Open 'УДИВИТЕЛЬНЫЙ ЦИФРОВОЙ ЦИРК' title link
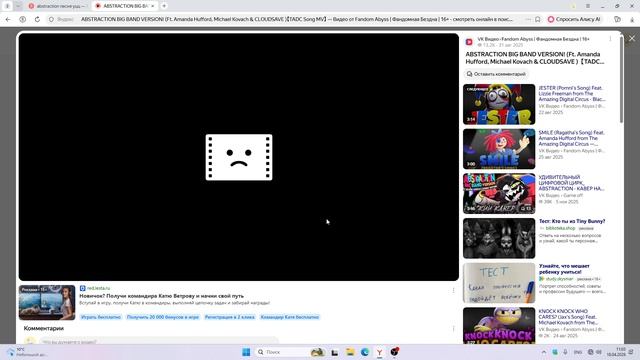The height and width of the screenshot is (360, 640). [571, 183]
